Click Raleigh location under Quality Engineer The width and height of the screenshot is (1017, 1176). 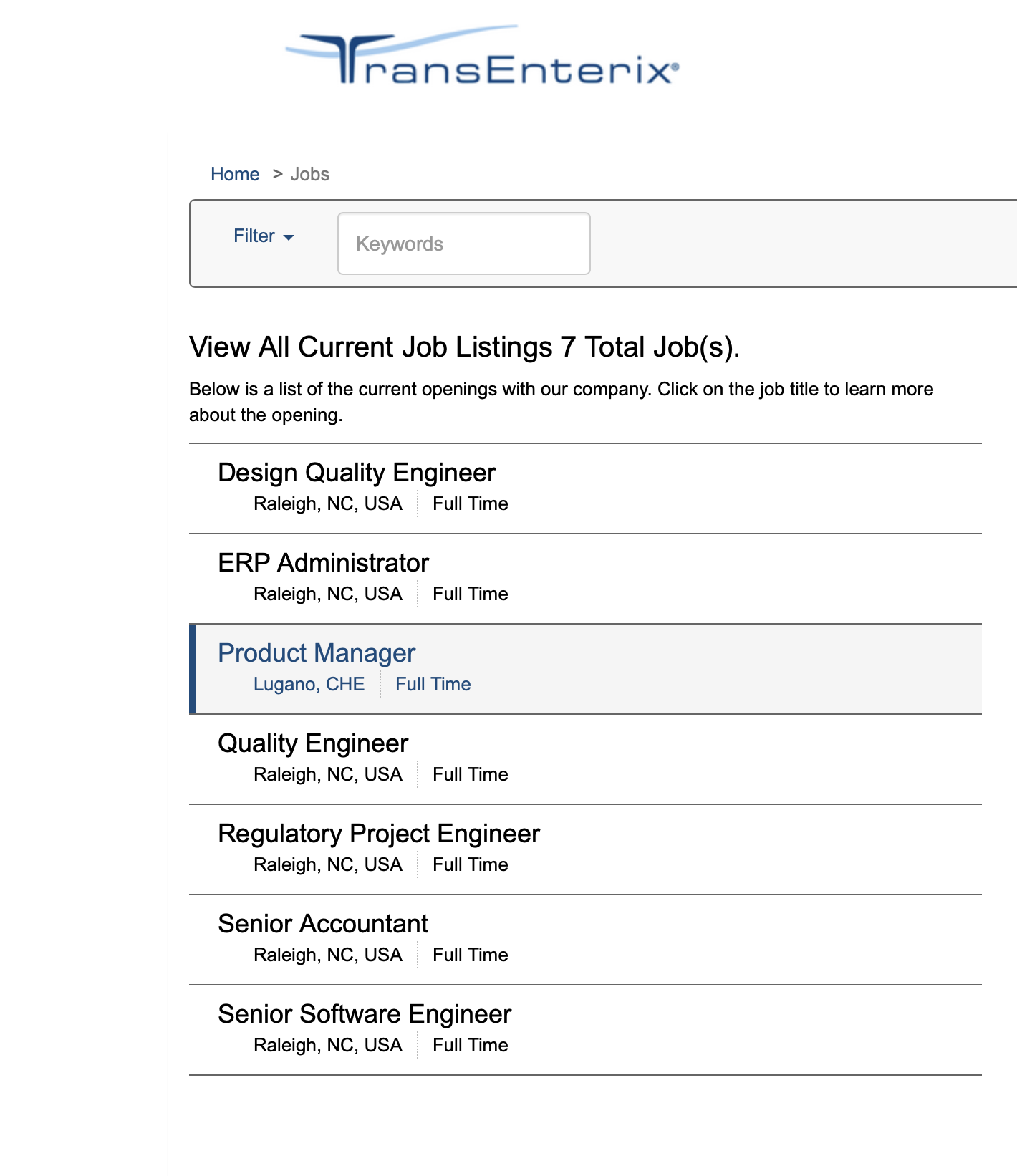pos(328,774)
